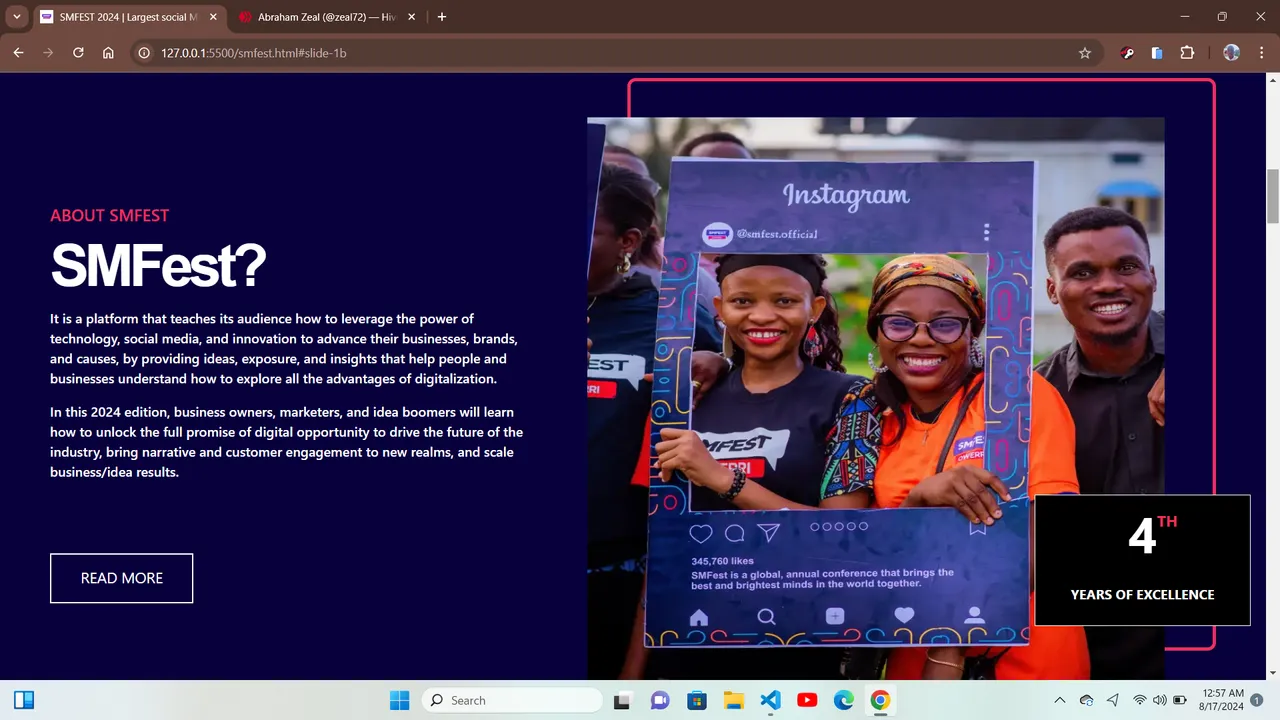Open YouTube from the taskbar
The image size is (1280, 720).
[807, 700]
